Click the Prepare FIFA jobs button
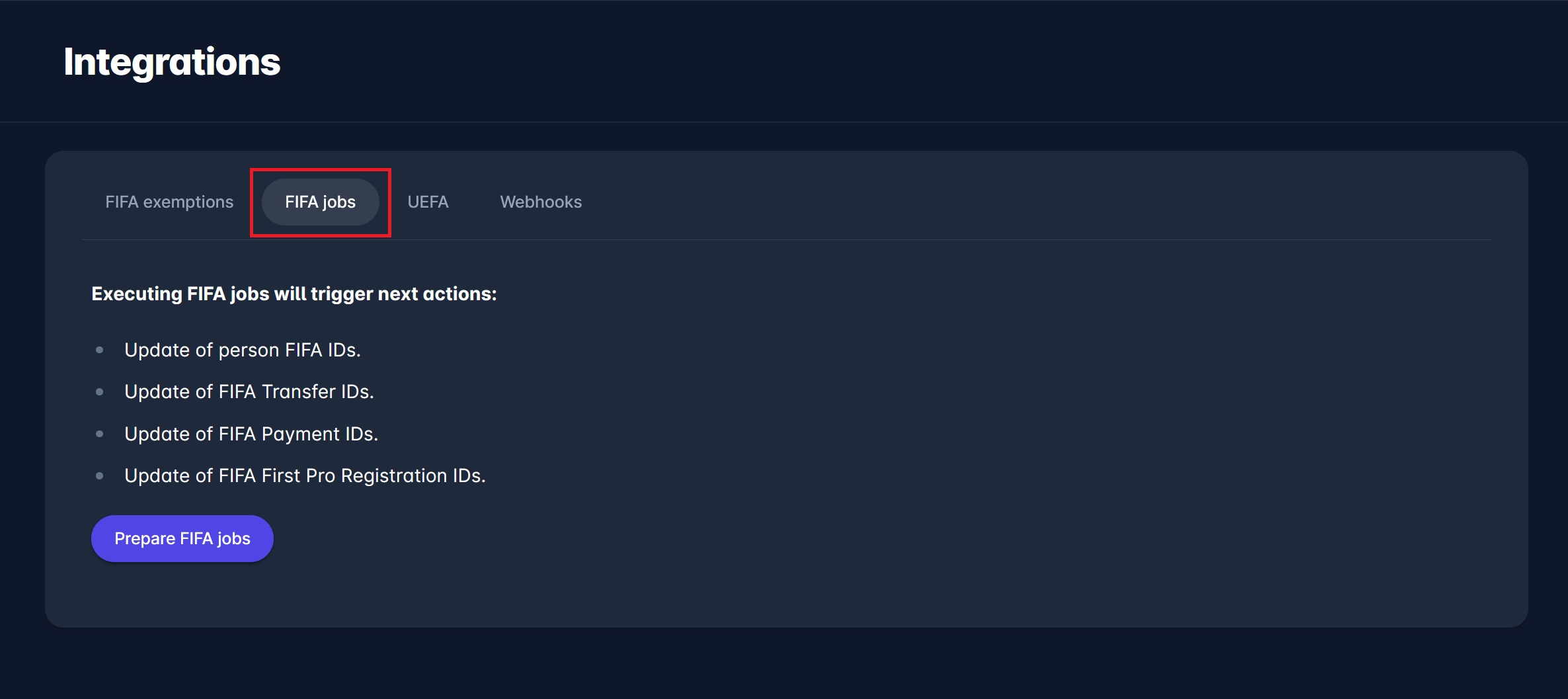 182,538
